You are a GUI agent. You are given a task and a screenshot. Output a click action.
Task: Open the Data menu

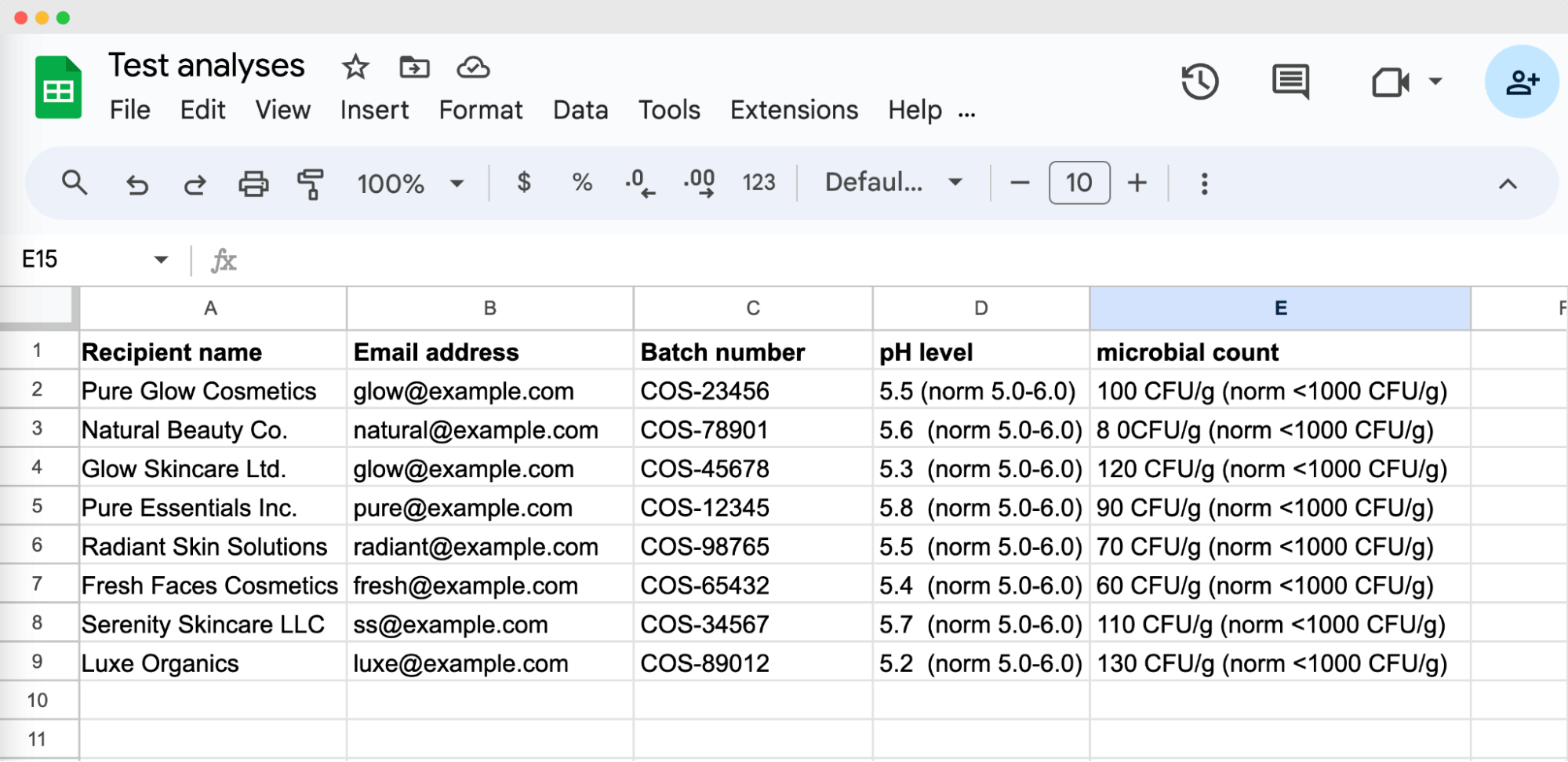click(x=580, y=110)
